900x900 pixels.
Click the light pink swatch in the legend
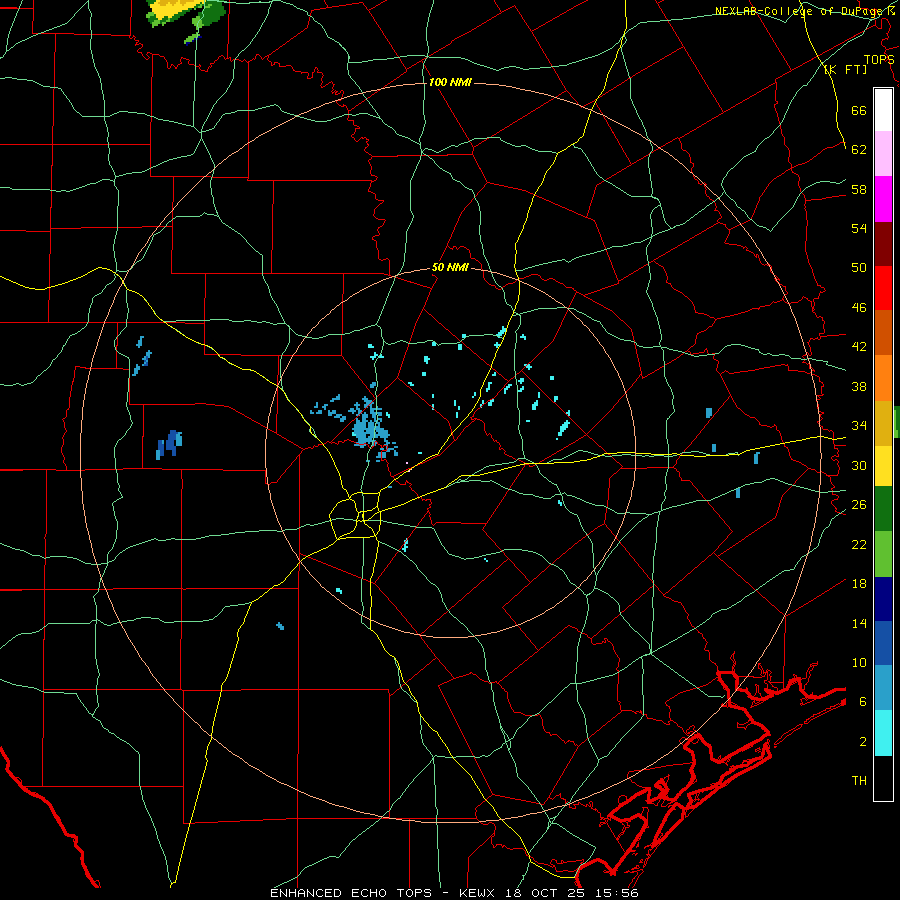click(883, 153)
